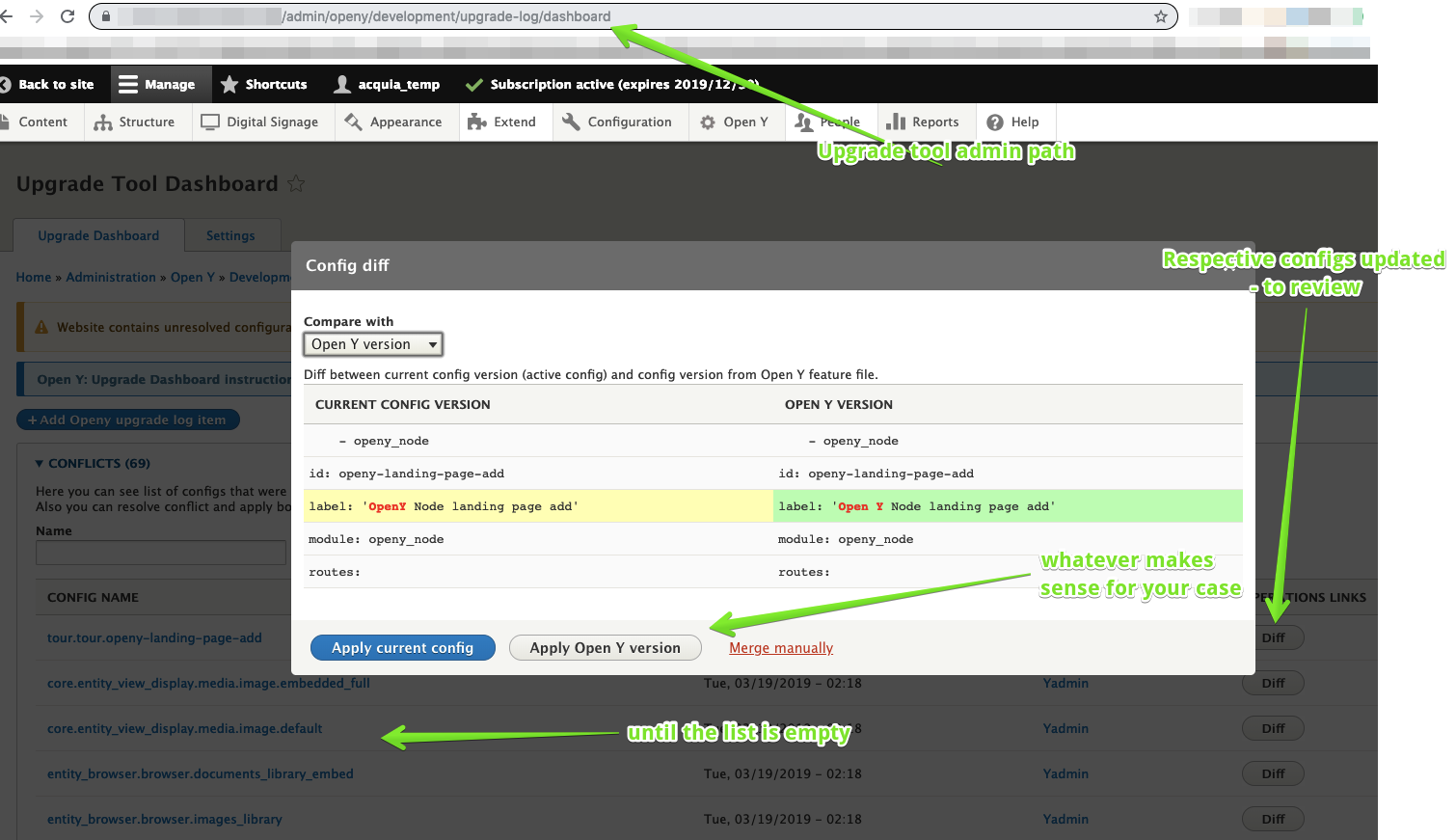Open Yadmin user in images_library row
The width and height of the screenshot is (1456, 840).
point(1065,819)
